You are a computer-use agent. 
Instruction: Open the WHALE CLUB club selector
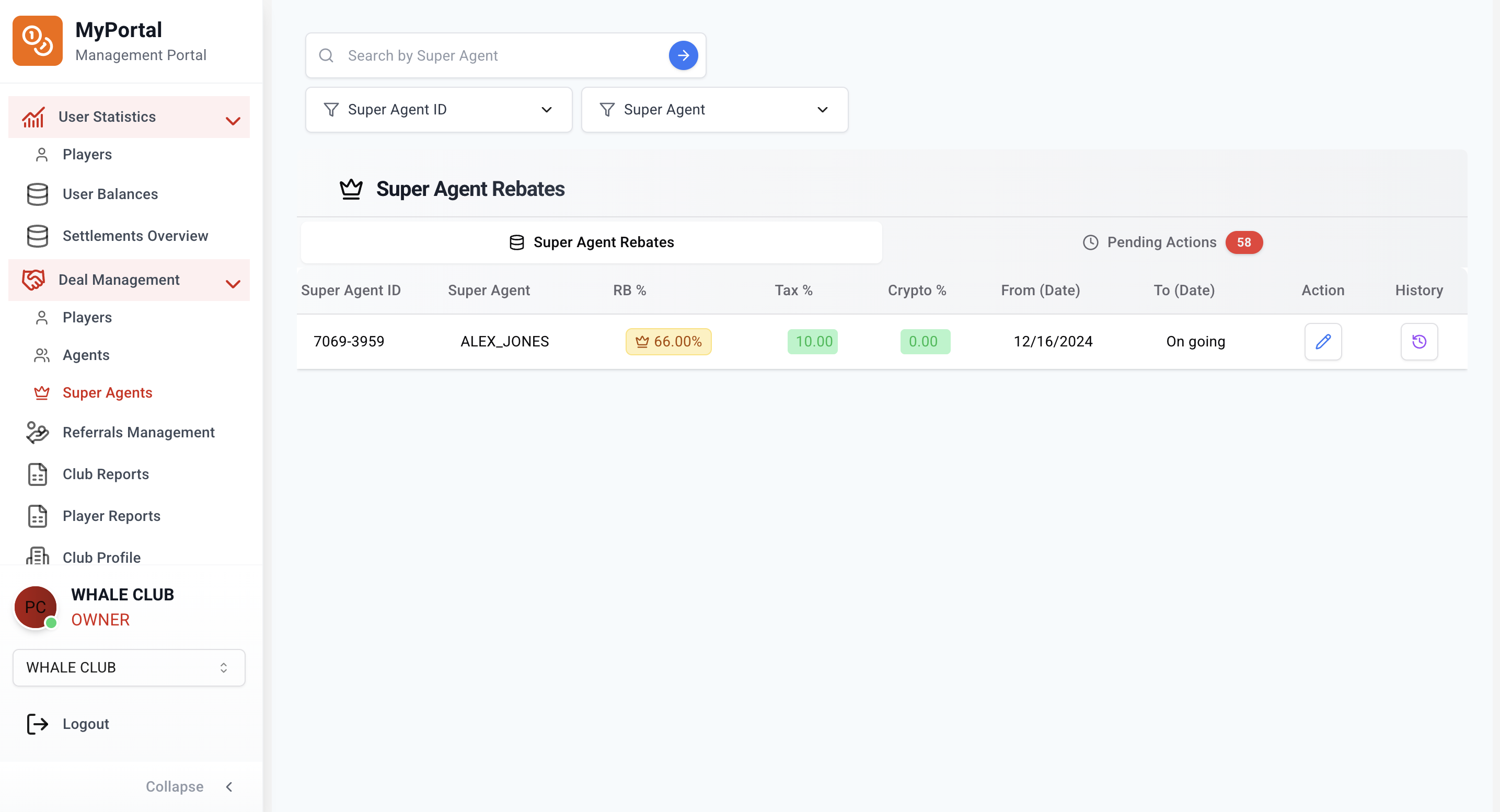pos(129,667)
